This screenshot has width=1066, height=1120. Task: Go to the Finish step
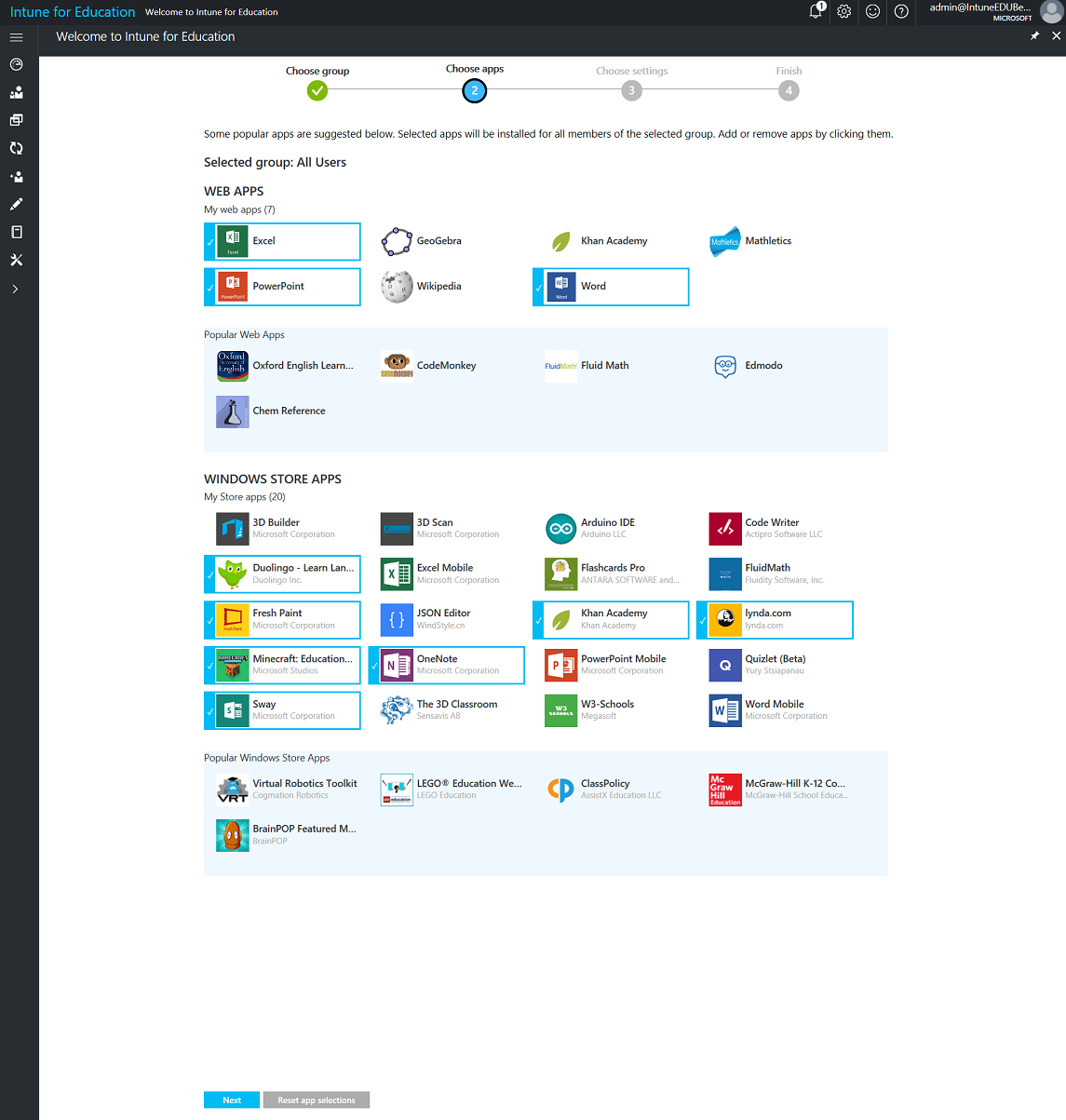789,90
